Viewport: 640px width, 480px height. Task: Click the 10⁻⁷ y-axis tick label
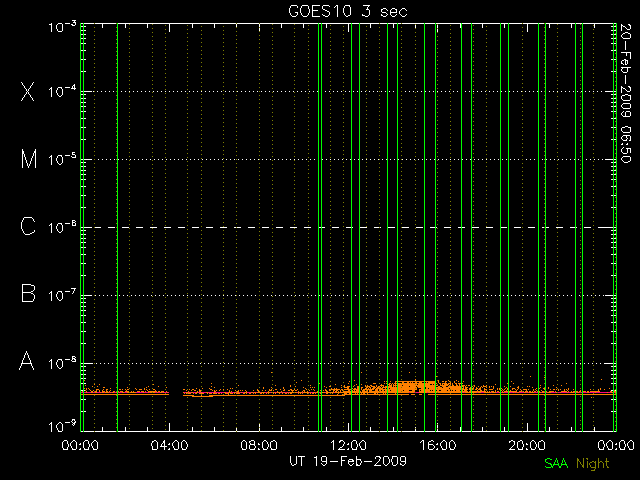coord(62,295)
